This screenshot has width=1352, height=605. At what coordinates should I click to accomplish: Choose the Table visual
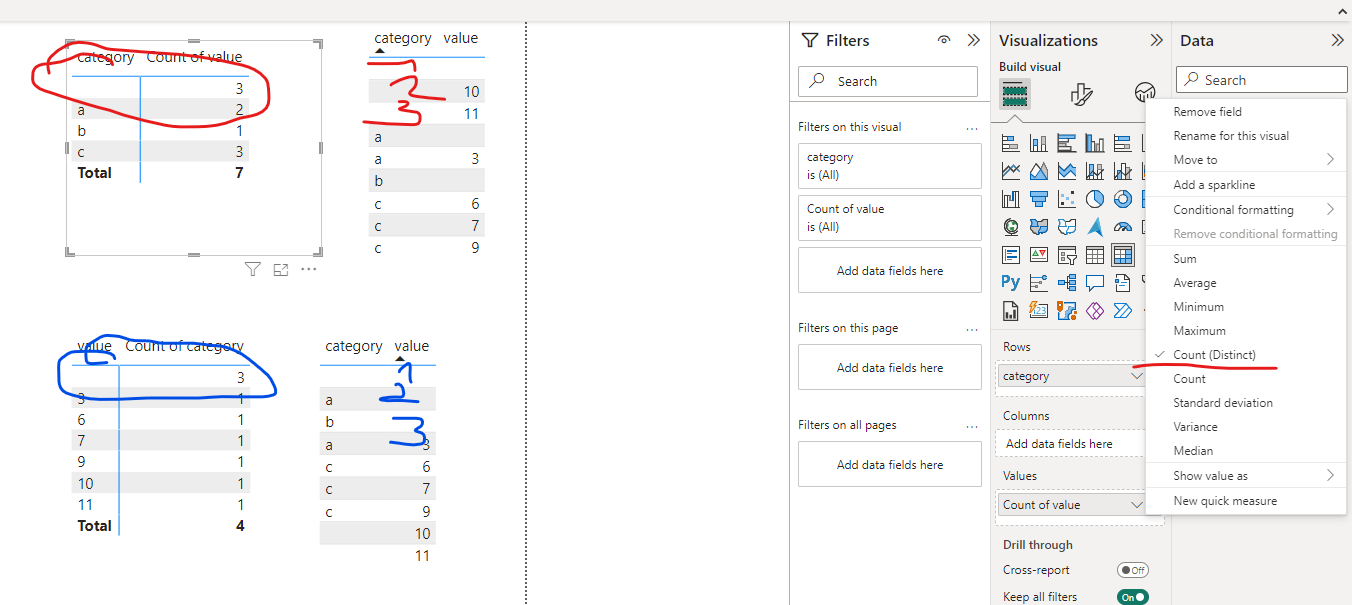point(1094,255)
